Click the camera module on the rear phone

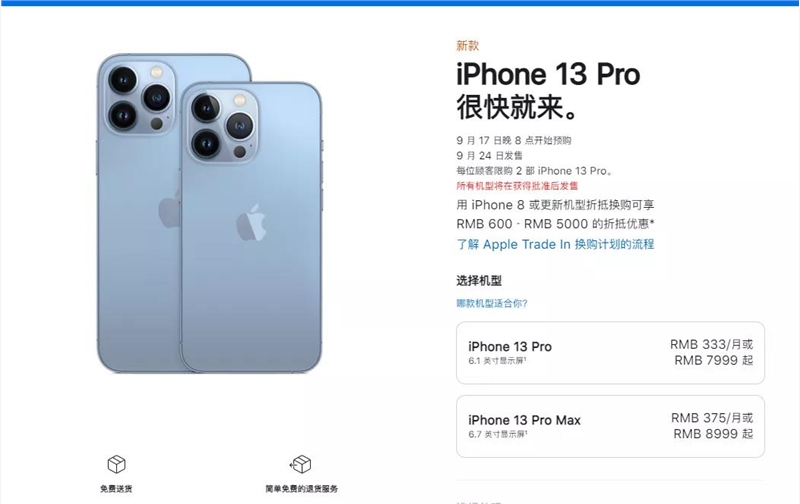pos(139,98)
